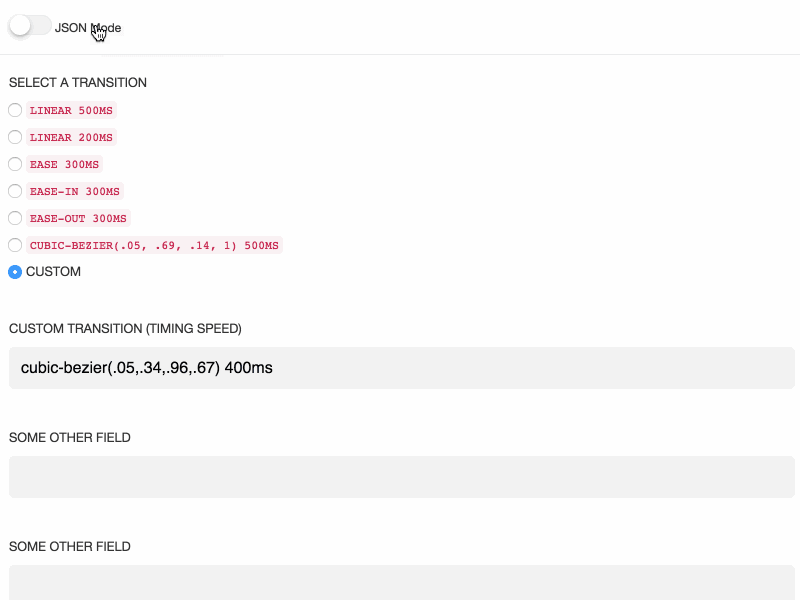Click the CUSTOM TRANSITION (TIMING SPEED) label
The image size is (800, 600).
point(125,328)
